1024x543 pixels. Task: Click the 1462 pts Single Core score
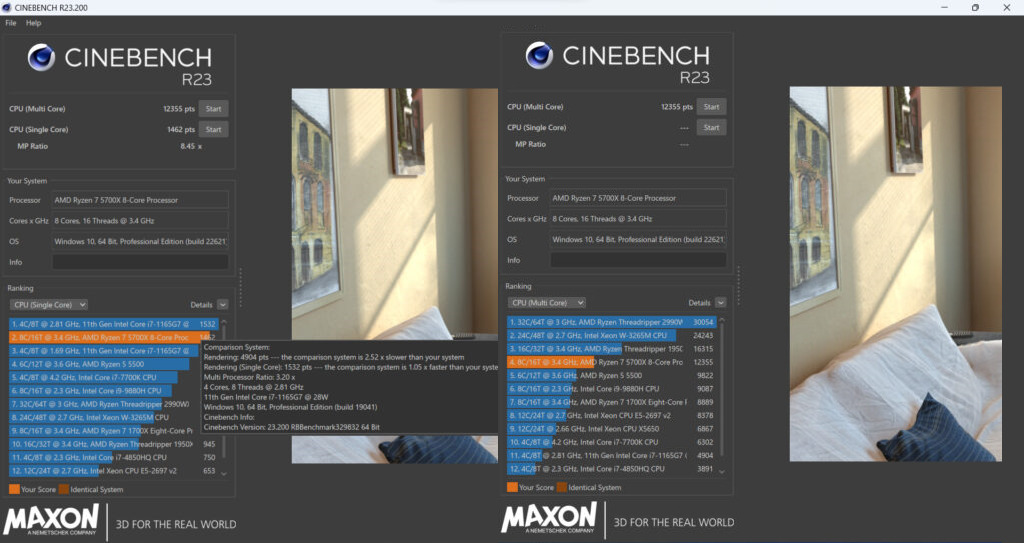click(180, 129)
